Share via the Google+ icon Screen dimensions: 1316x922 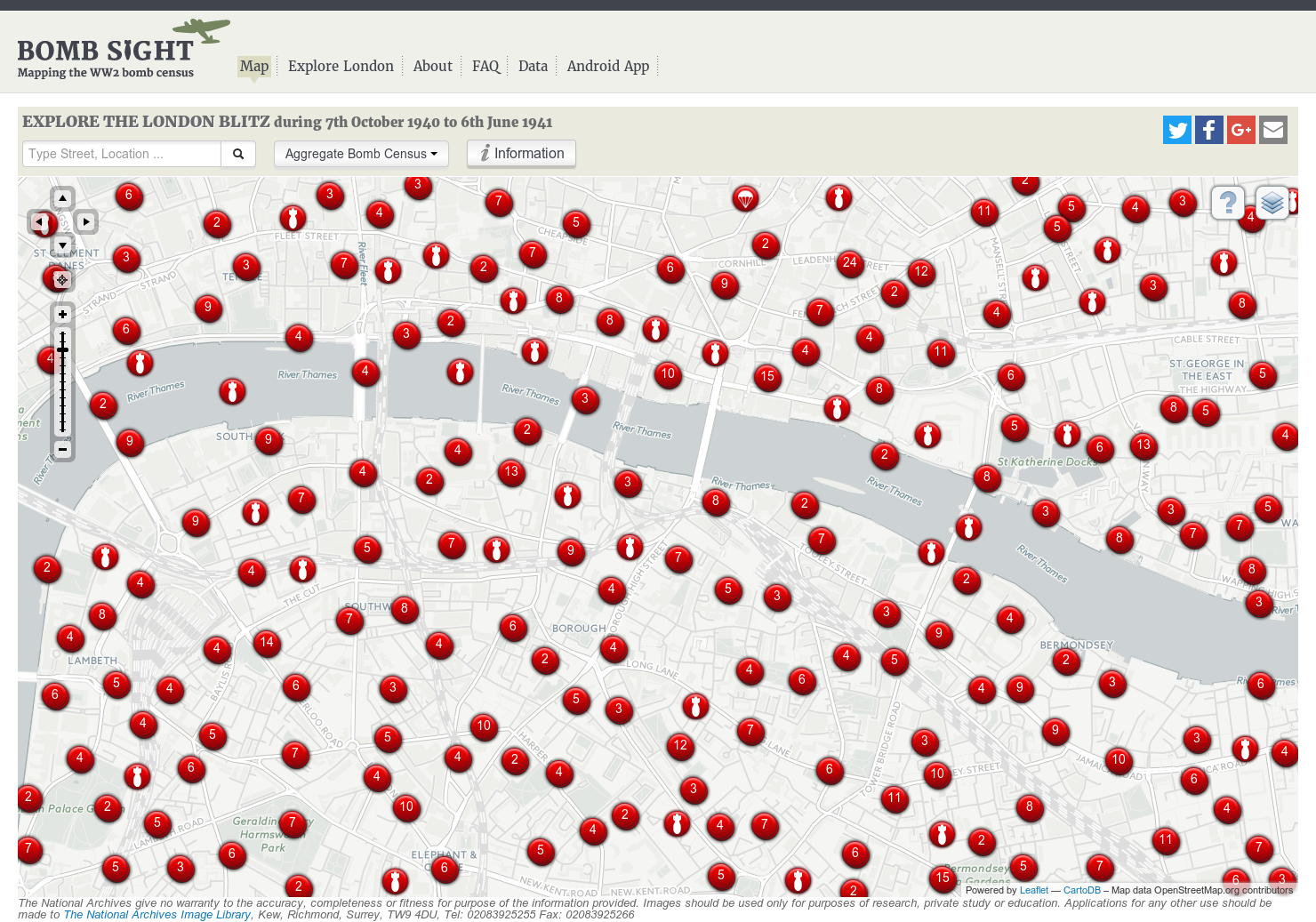tap(1240, 130)
